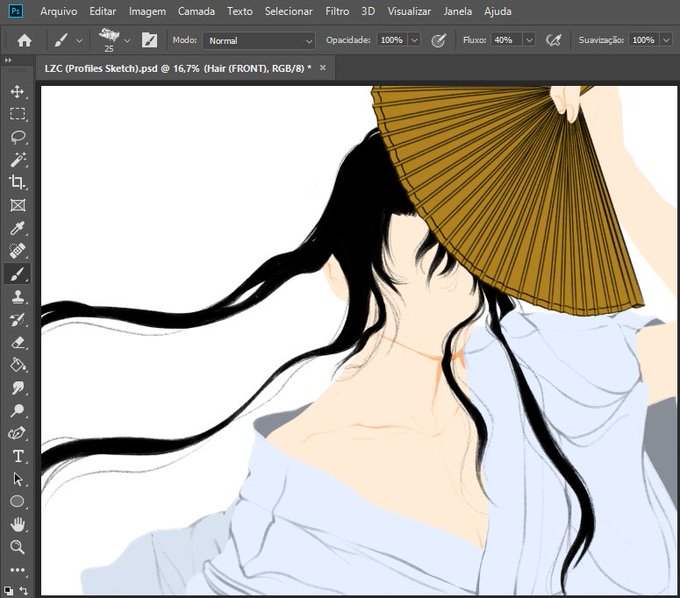Select the Crop tool

coord(17,182)
